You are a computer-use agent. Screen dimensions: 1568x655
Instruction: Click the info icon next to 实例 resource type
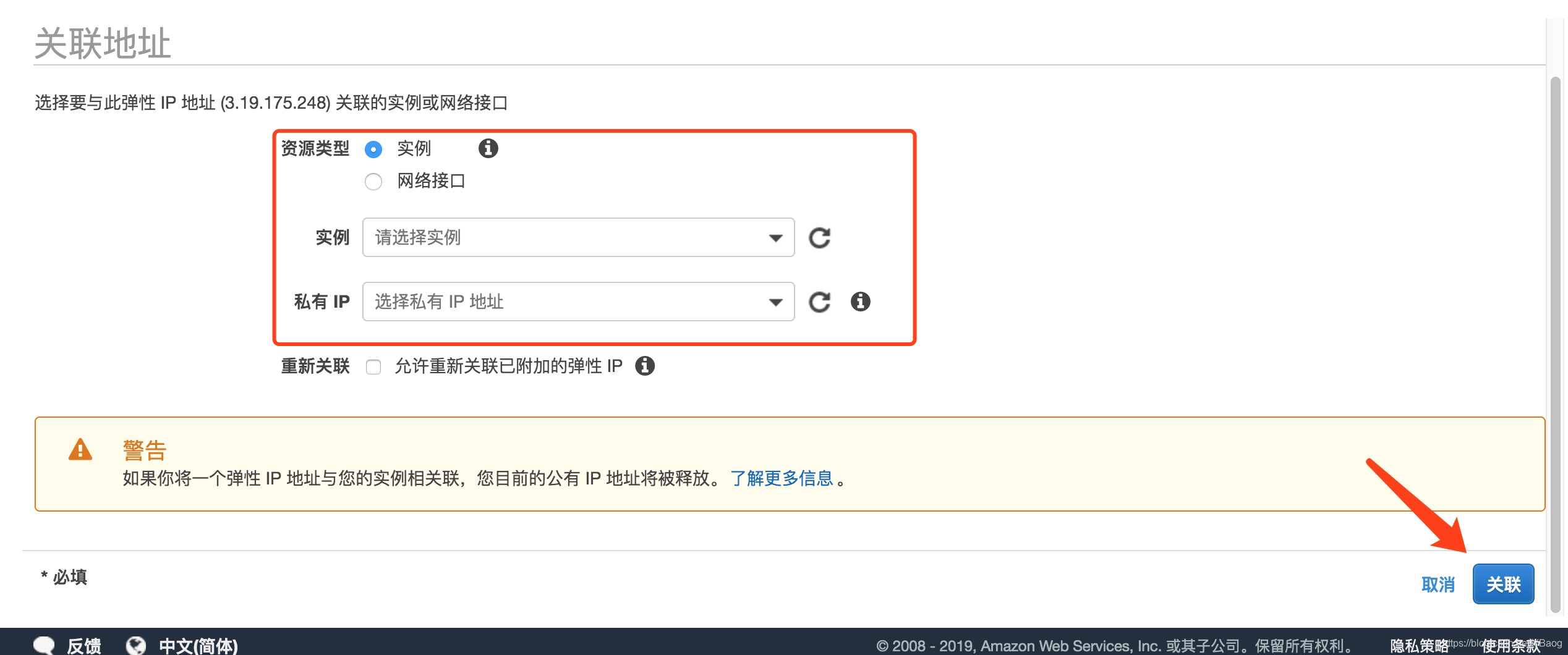pos(488,148)
